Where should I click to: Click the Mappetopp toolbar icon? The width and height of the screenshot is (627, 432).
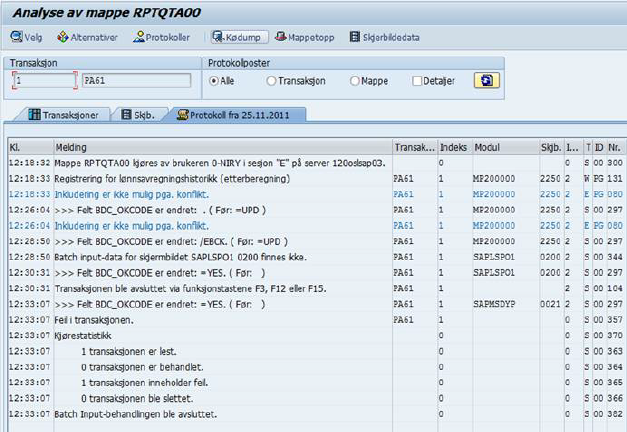305,37
